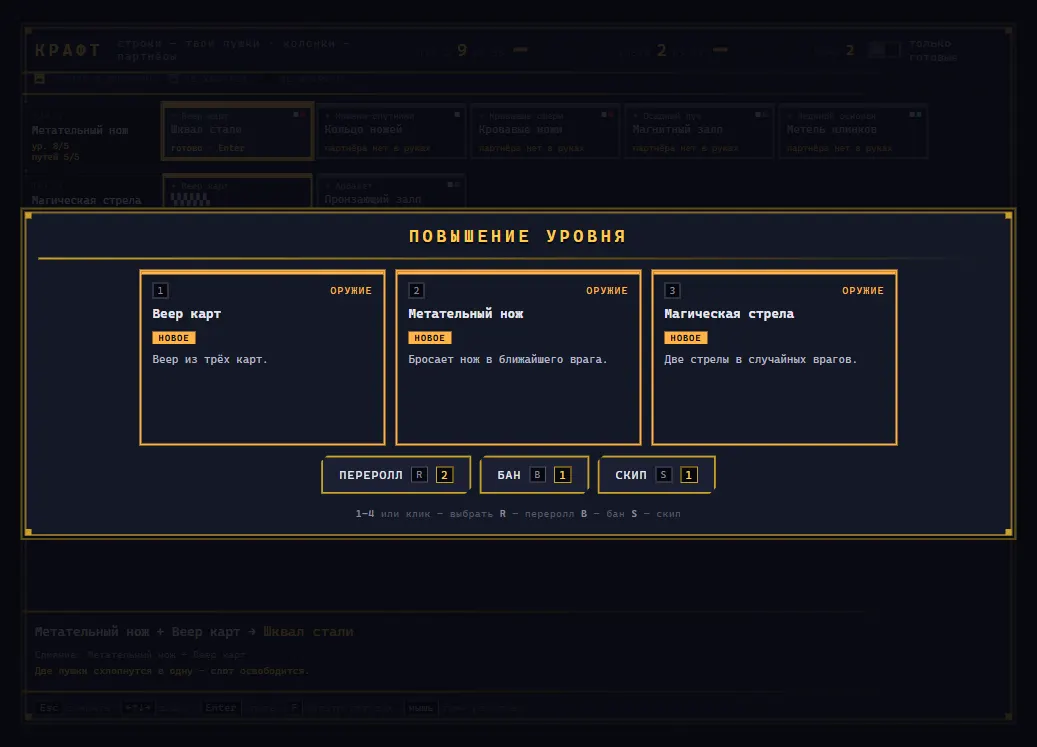Click 'Две пушки схлопнутся в одну' note in craft panel

[x=171, y=671]
